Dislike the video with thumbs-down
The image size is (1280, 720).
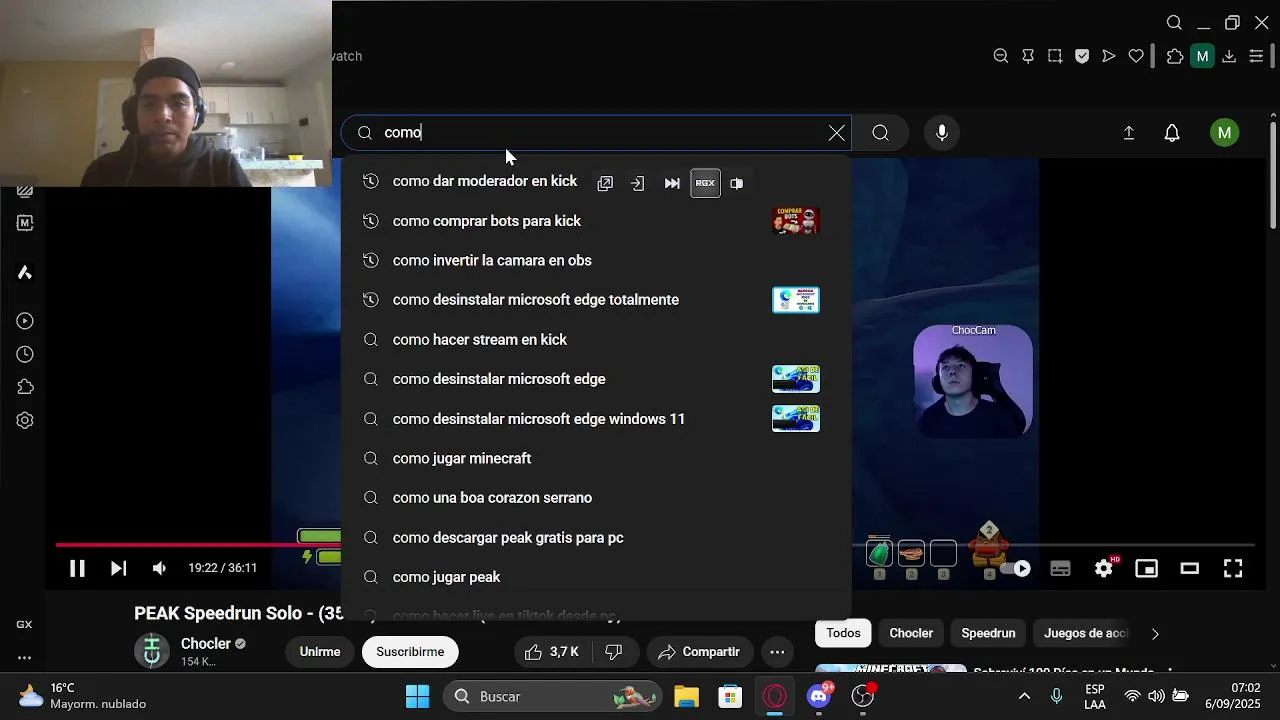[x=614, y=652]
